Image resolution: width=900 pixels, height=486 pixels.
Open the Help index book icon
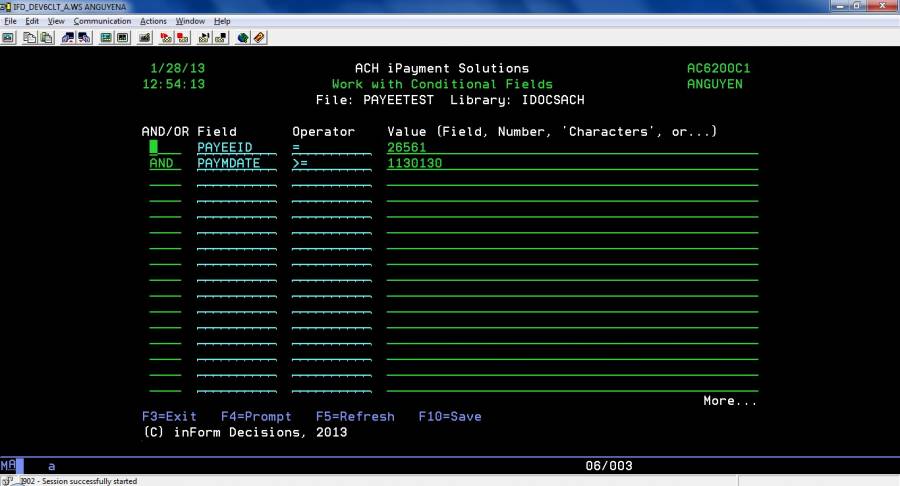coord(259,38)
